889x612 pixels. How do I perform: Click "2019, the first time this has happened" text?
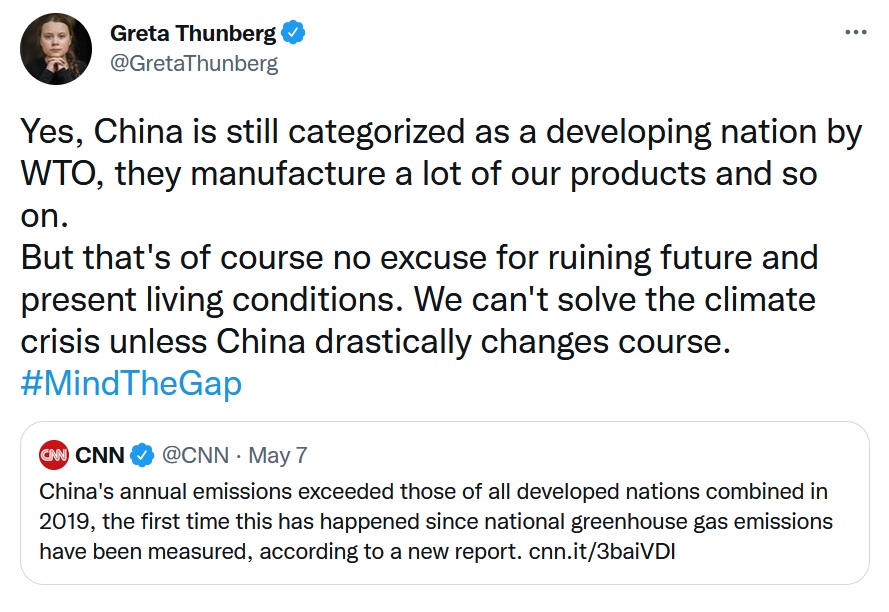click(230, 521)
